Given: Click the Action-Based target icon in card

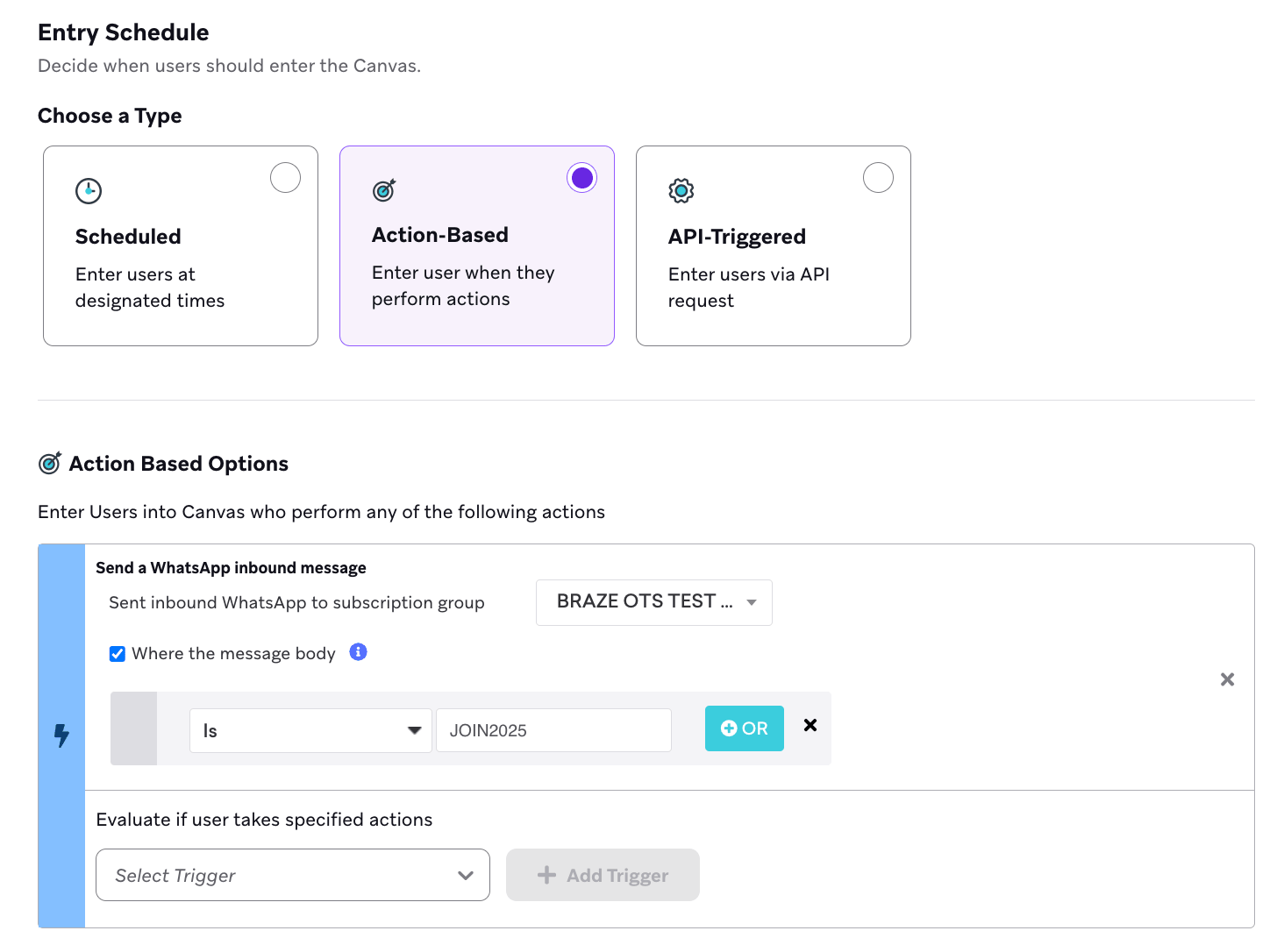Looking at the screenshot, I should (384, 190).
